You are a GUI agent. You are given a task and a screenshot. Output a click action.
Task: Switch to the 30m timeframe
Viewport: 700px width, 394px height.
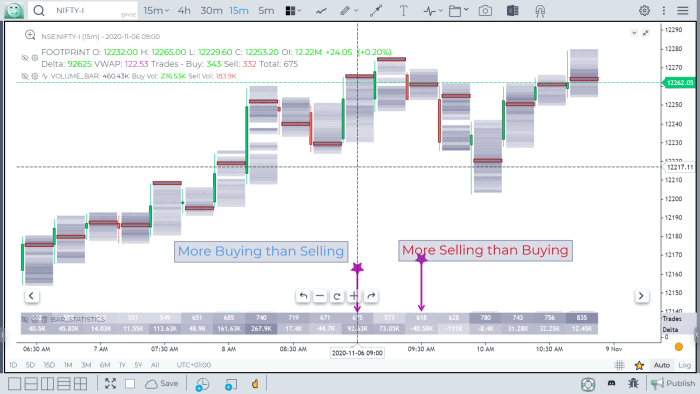point(211,10)
